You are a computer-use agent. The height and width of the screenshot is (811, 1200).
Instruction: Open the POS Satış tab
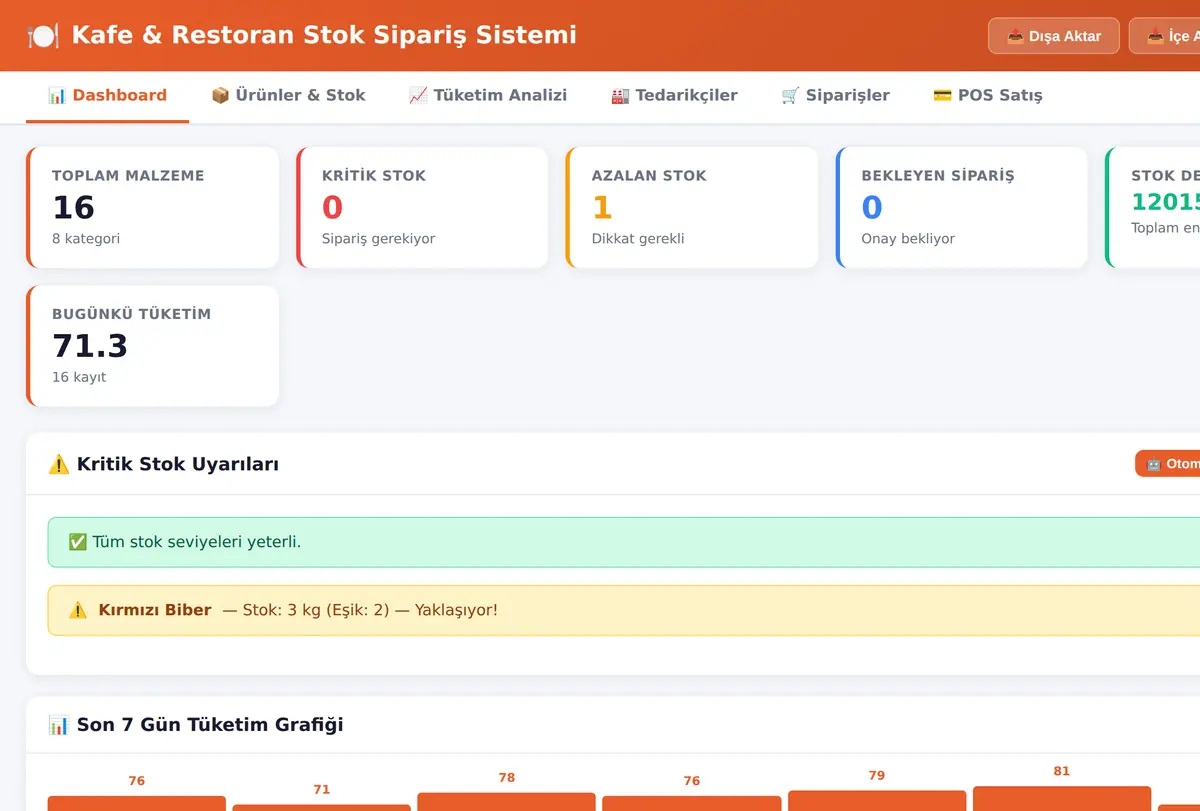point(988,96)
